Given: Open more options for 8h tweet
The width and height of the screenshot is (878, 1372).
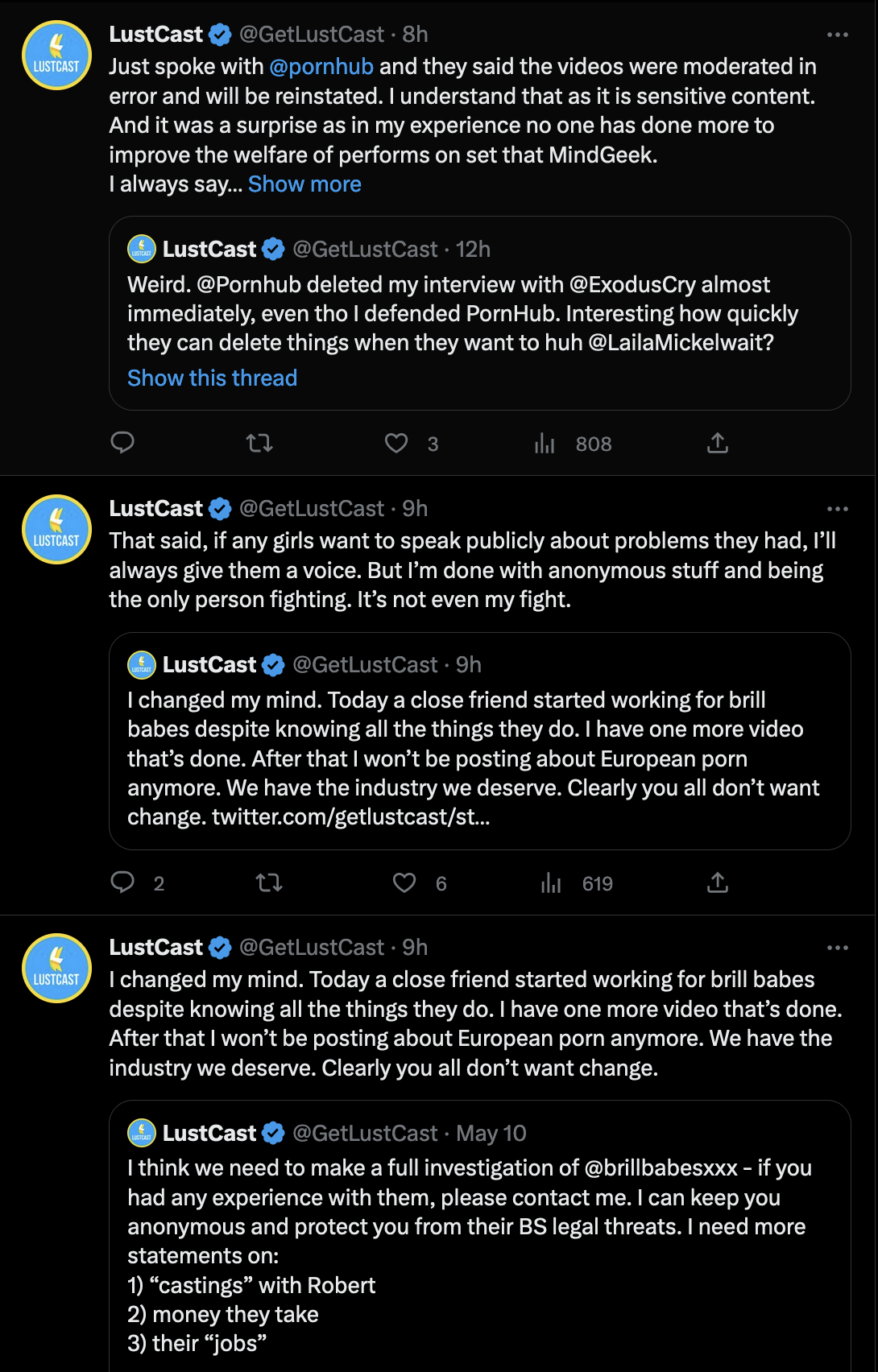Looking at the screenshot, I should pos(838,35).
